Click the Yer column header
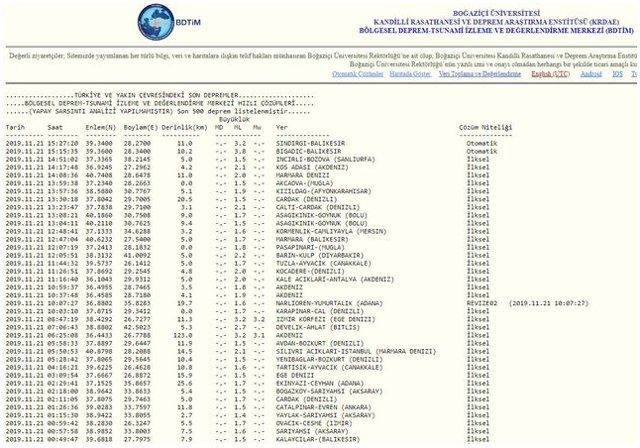 tap(282, 127)
